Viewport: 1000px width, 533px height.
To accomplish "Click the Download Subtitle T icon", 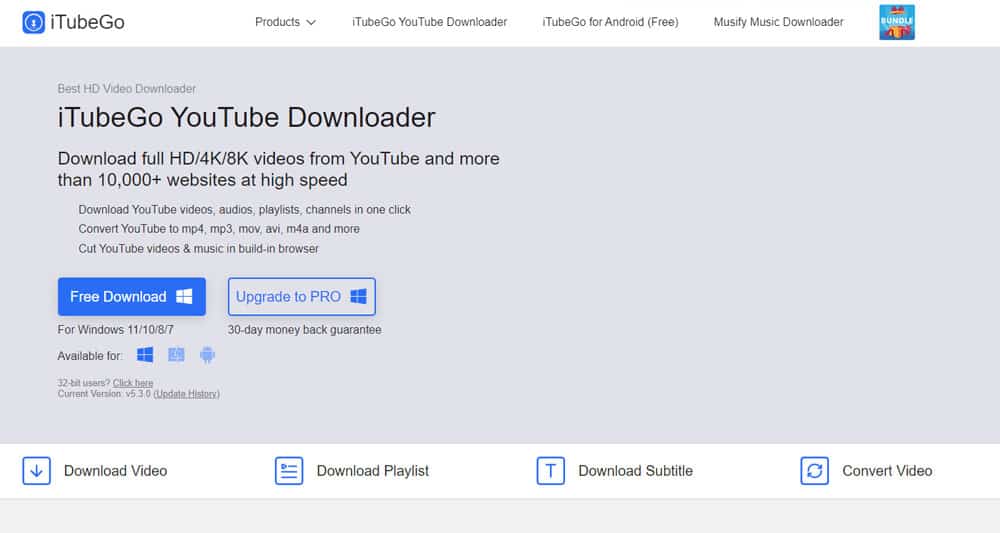I will pyautogui.click(x=550, y=471).
